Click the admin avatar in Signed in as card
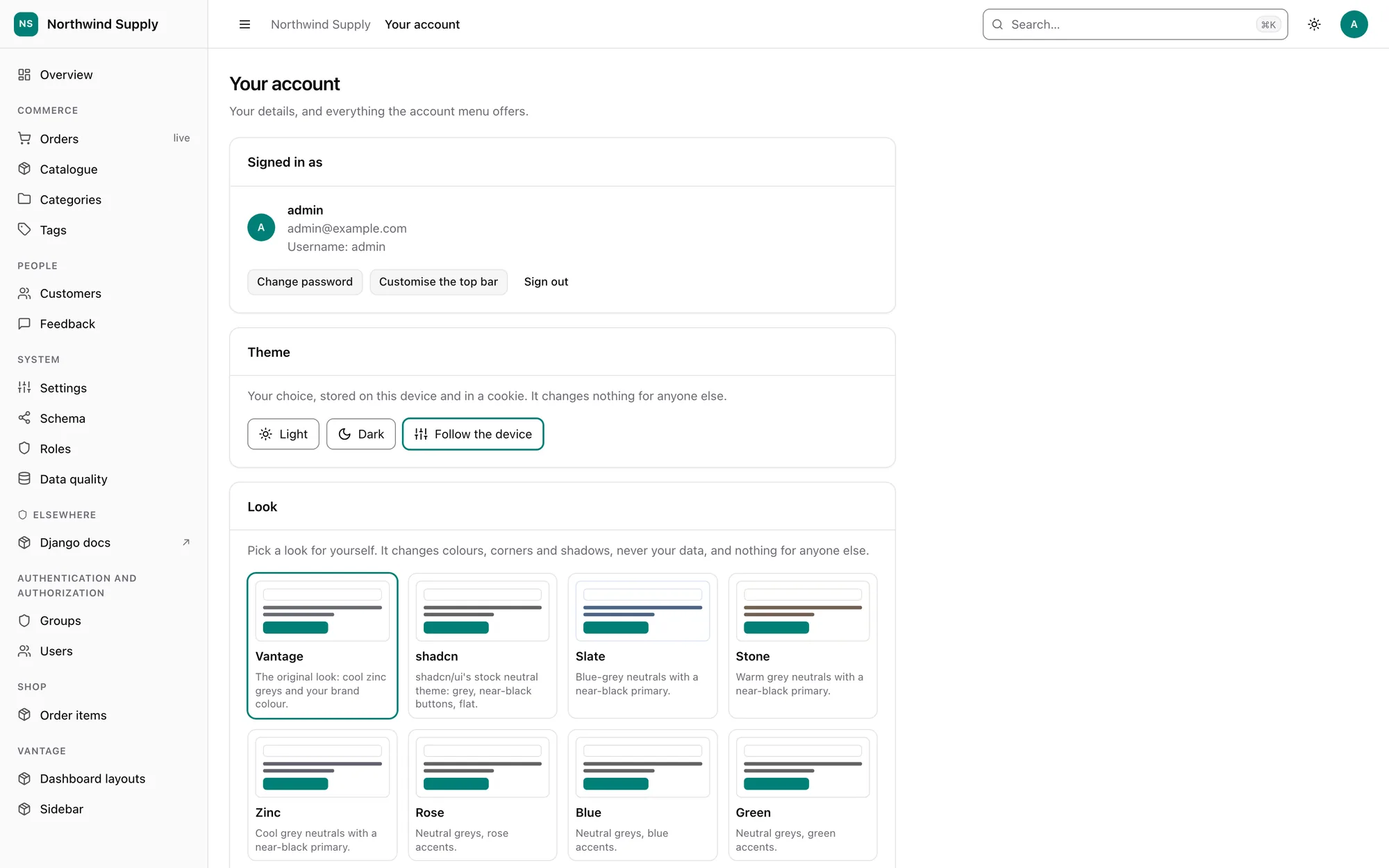 261,228
